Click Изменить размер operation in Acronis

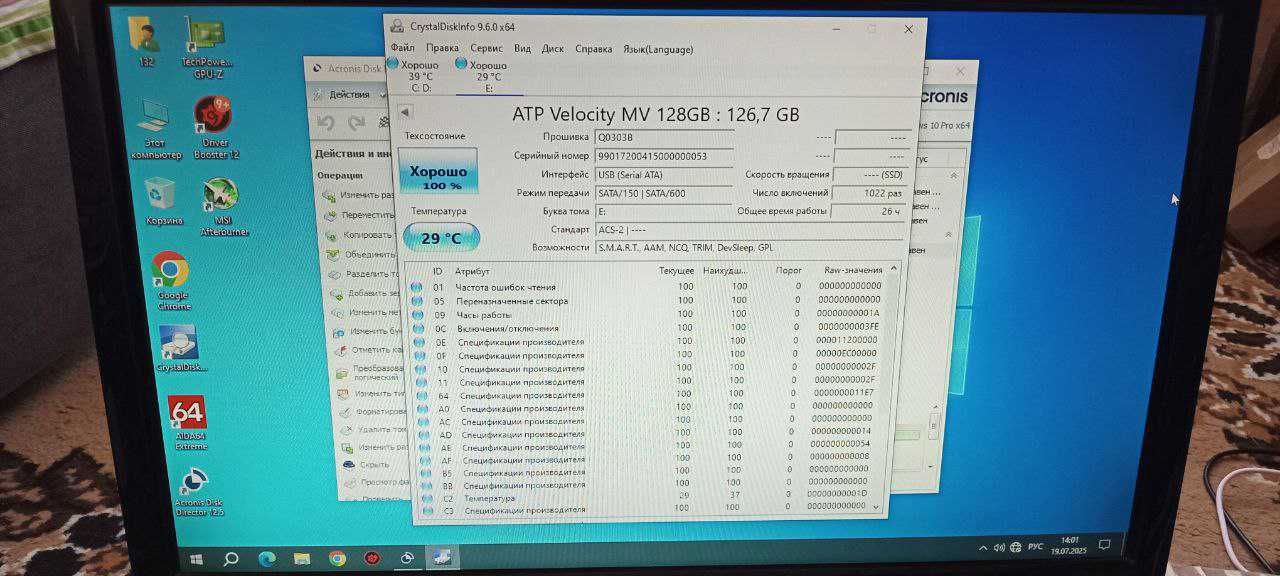point(358,195)
